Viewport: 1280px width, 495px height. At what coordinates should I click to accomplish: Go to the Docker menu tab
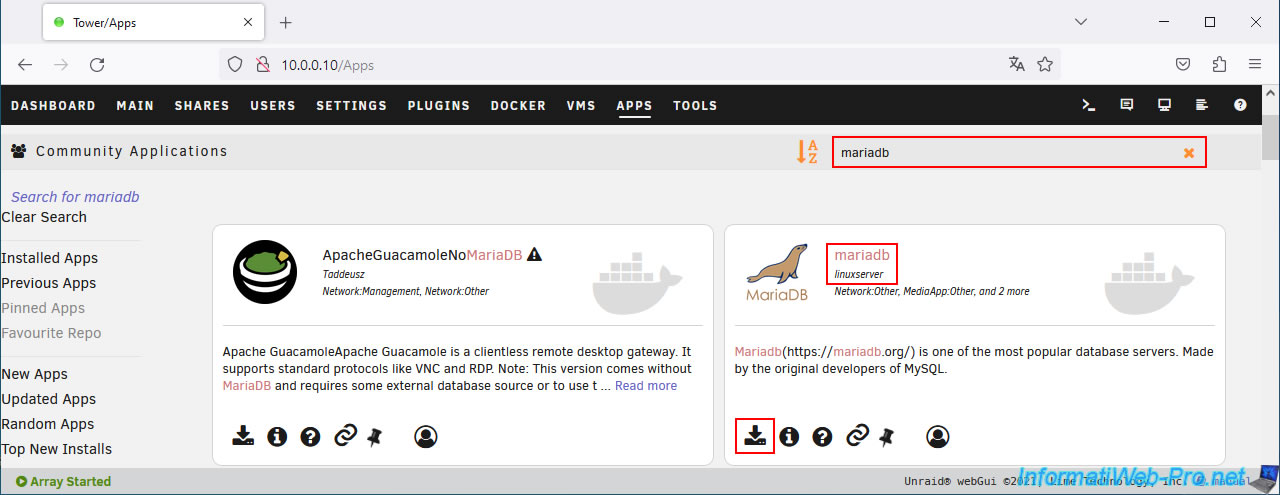(x=518, y=105)
